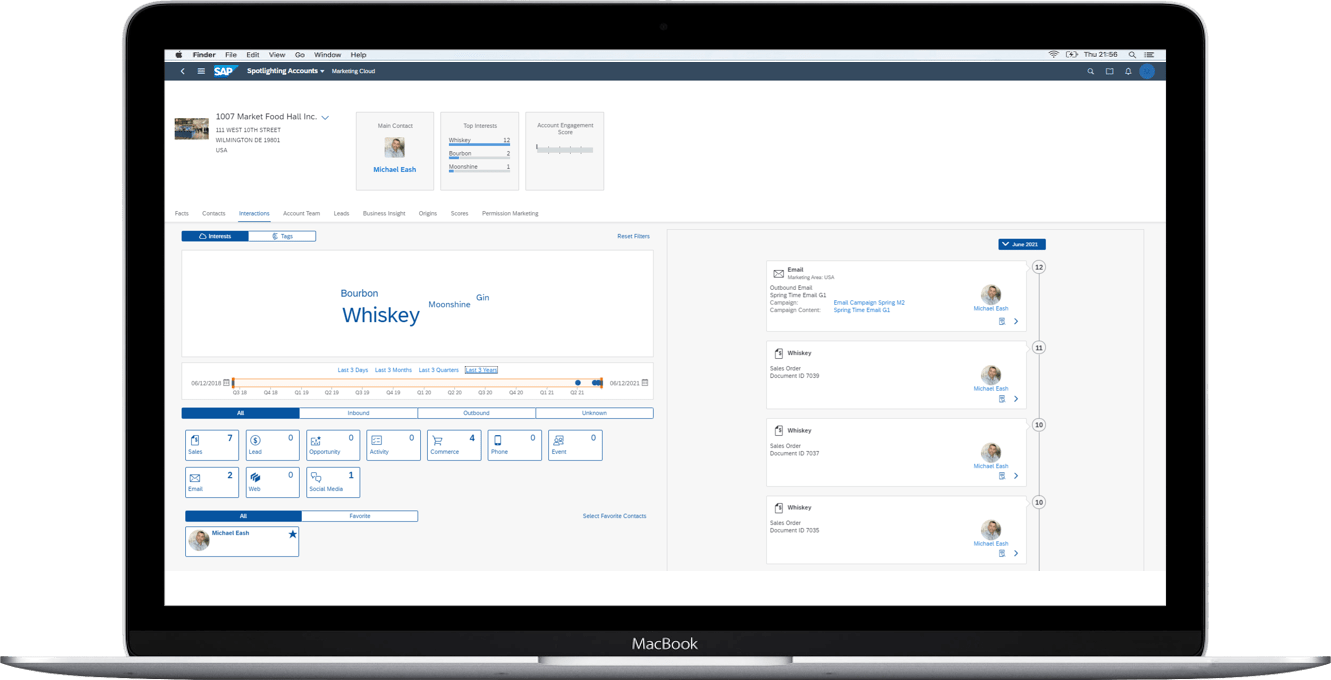This screenshot has height=680, width=1331.
Task: Open start date calendar picker
Action: 227,383
